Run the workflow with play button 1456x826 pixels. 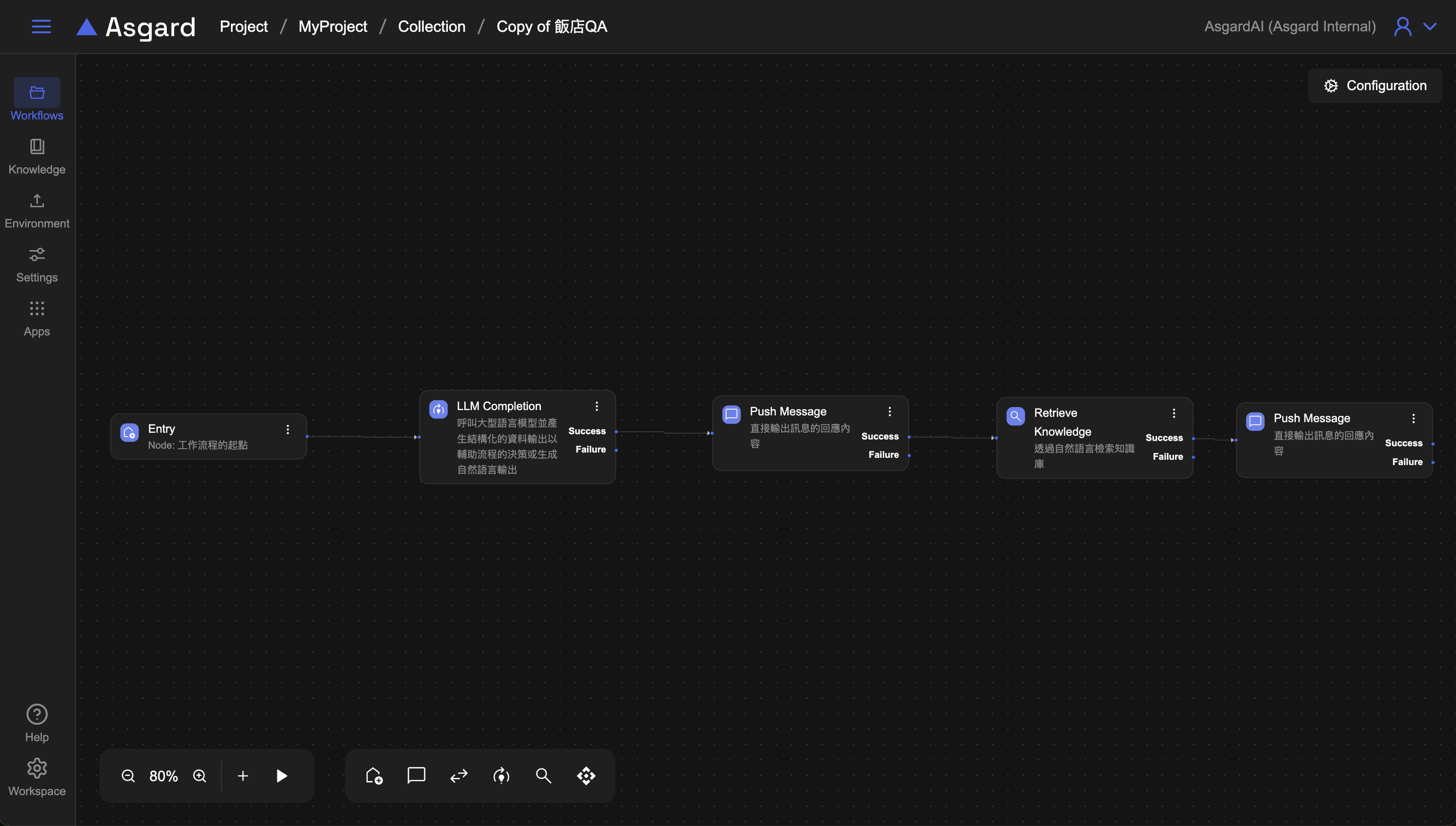coord(282,775)
